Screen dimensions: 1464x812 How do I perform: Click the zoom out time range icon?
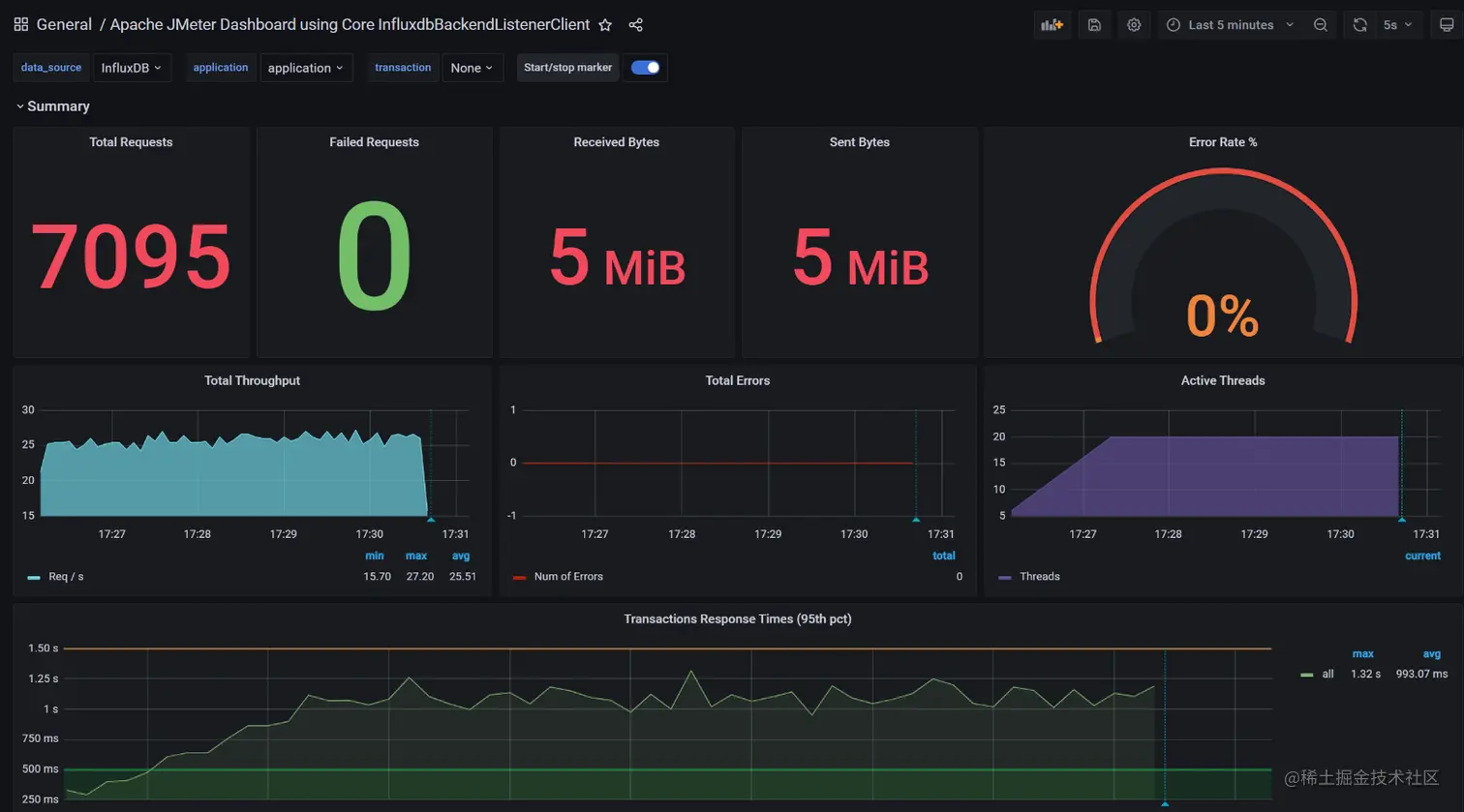[1321, 25]
